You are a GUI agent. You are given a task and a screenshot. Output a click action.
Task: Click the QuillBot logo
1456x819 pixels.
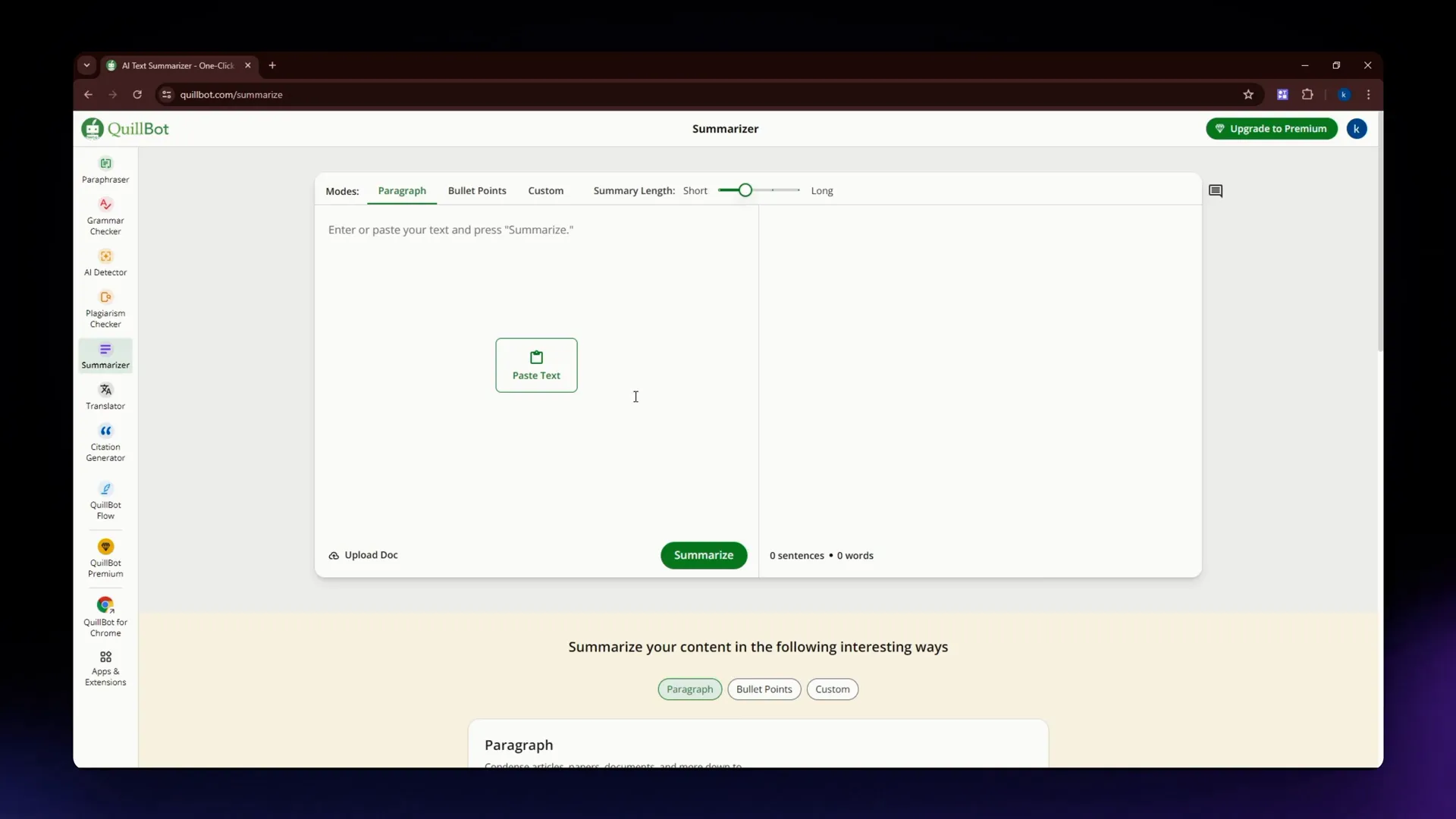[x=125, y=129]
